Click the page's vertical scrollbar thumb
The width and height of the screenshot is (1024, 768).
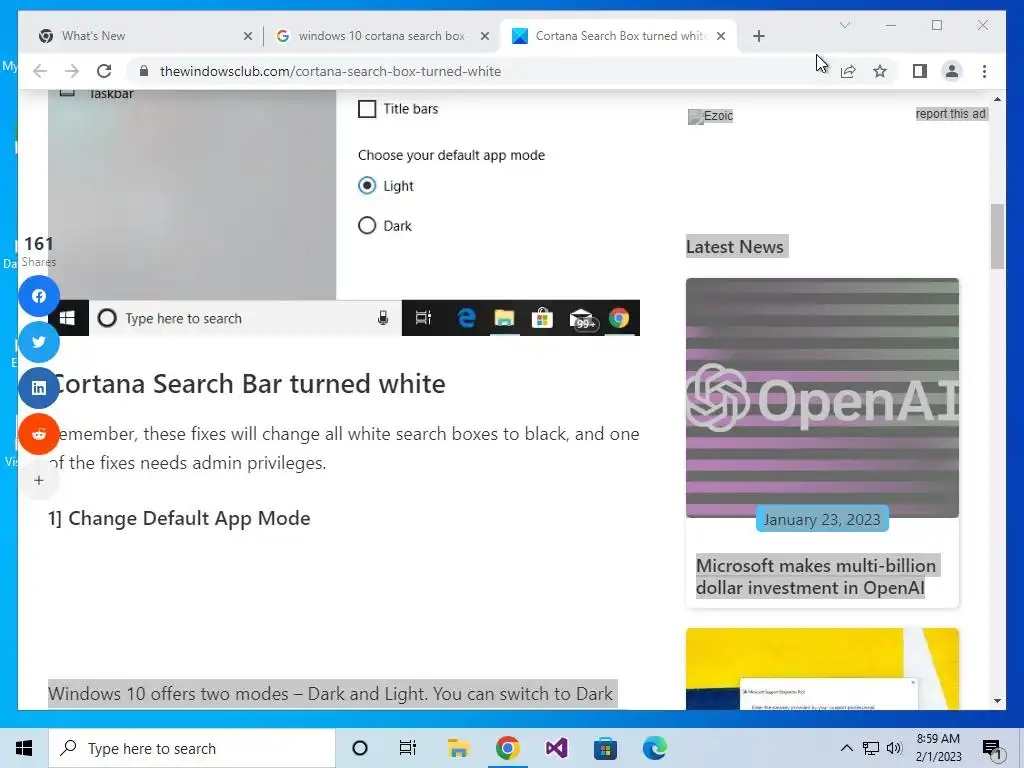coord(997,236)
